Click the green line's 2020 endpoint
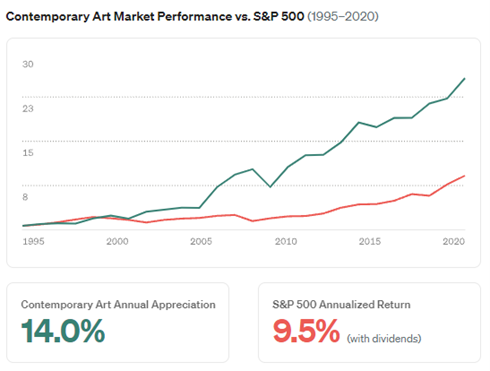Image resolution: width=490 pixels, height=371 pixels. (x=464, y=79)
